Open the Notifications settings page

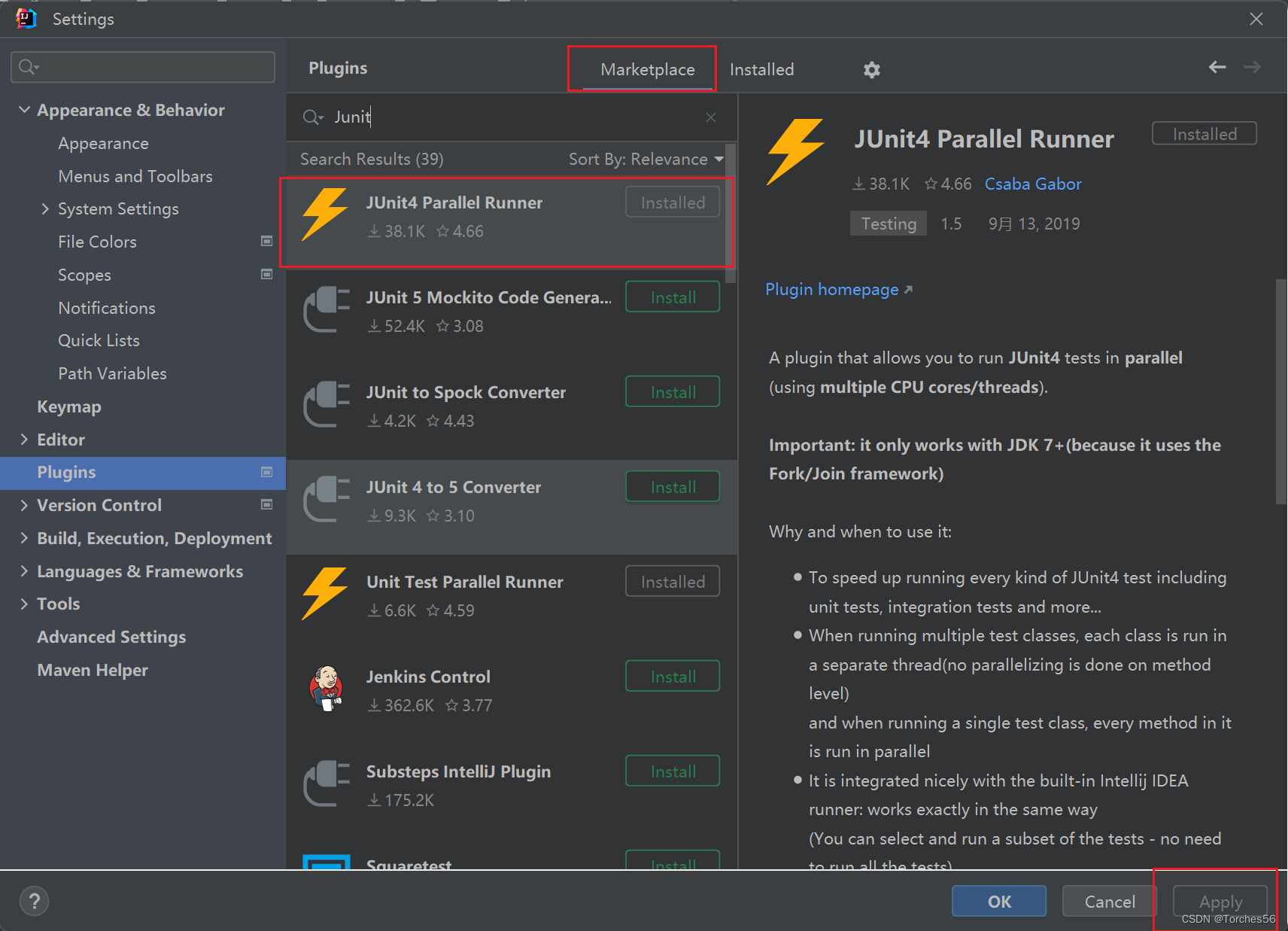click(x=107, y=308)
